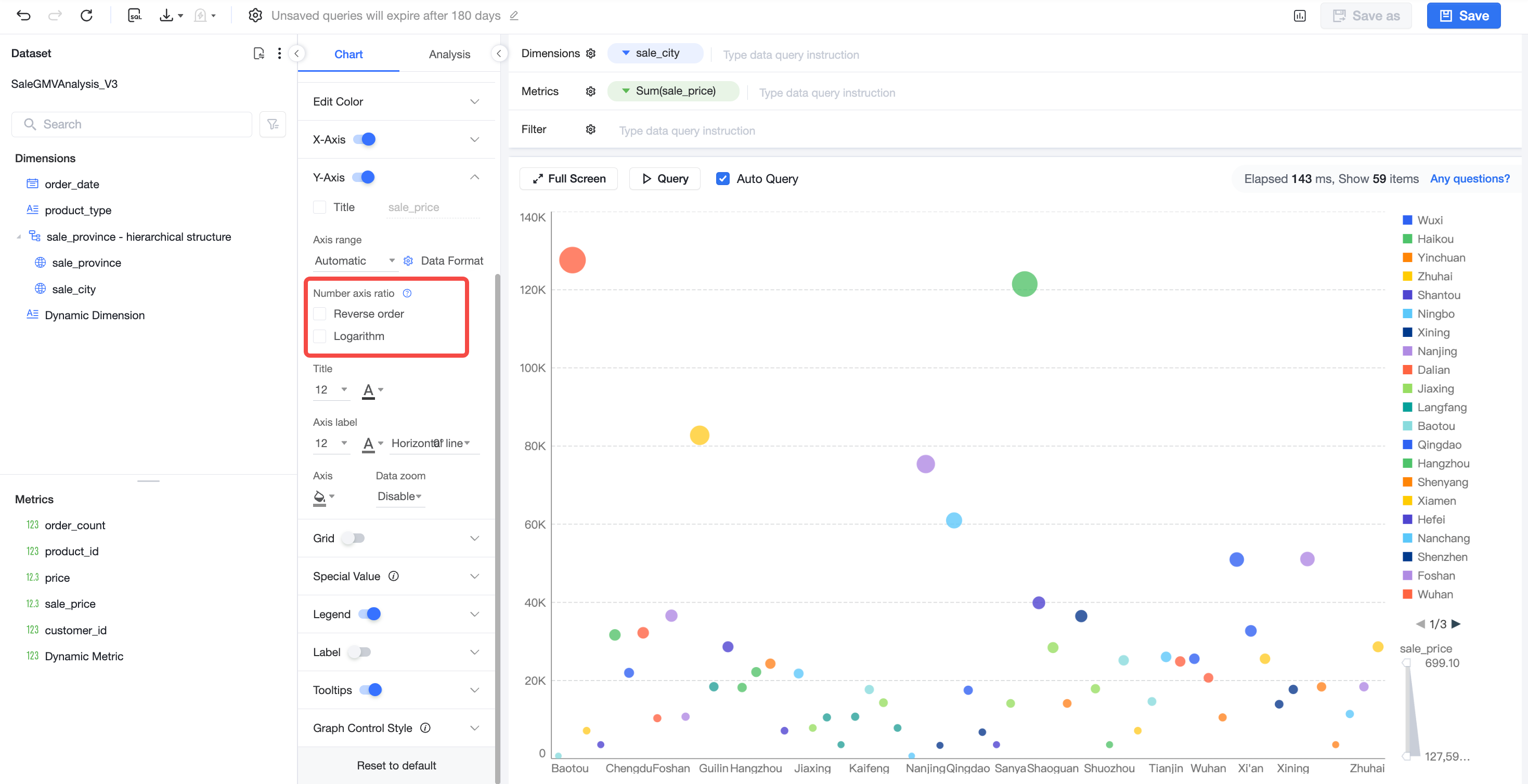Expand the Edit Color section
This screenshot has width=1528, height=784.
[396, 101]
